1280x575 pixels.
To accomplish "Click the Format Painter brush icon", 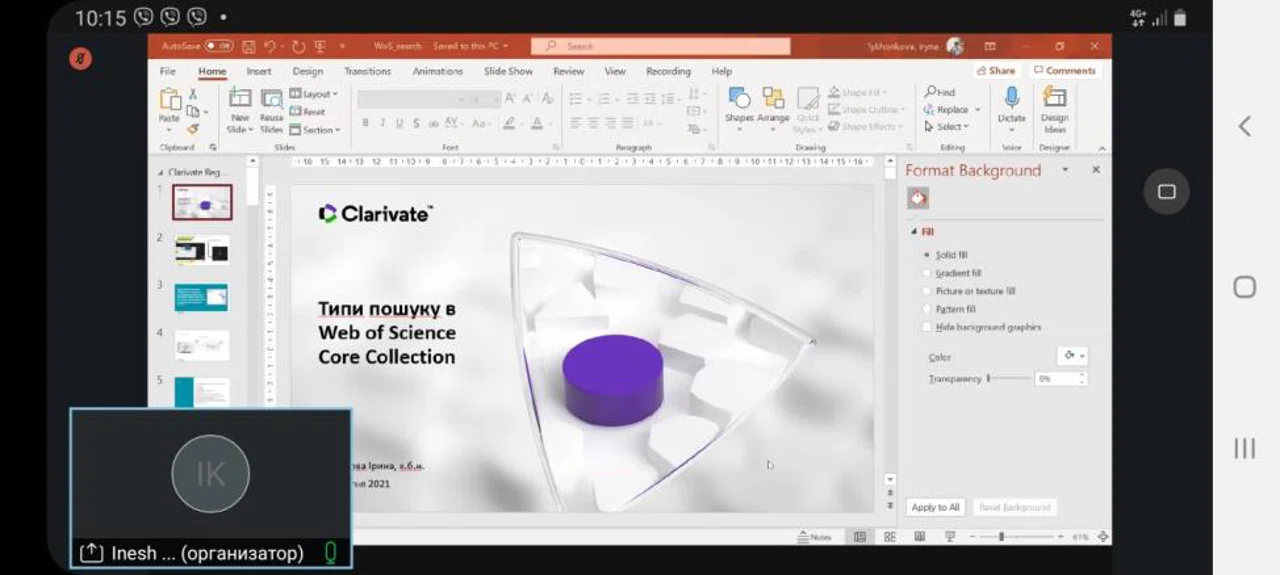I will [193, 128].
